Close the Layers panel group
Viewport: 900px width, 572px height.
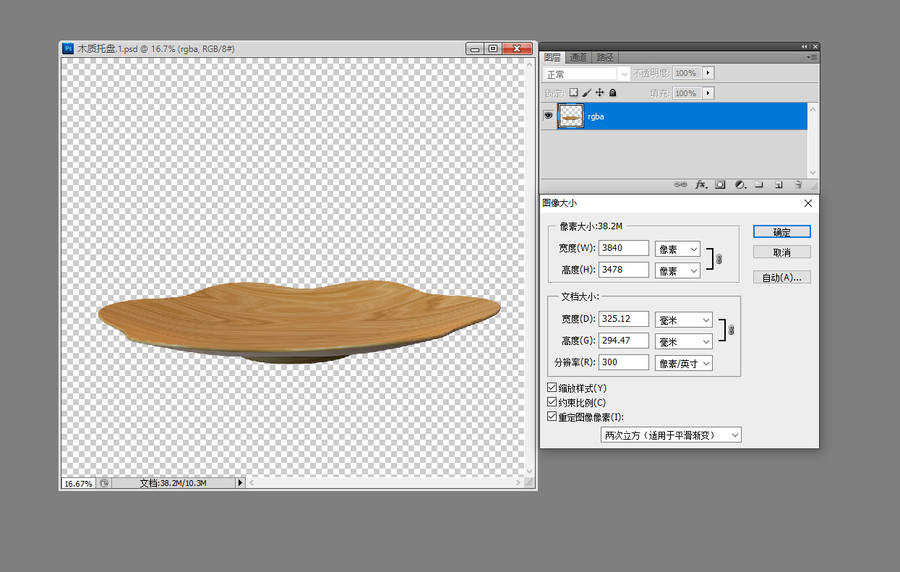click(815, 46)
